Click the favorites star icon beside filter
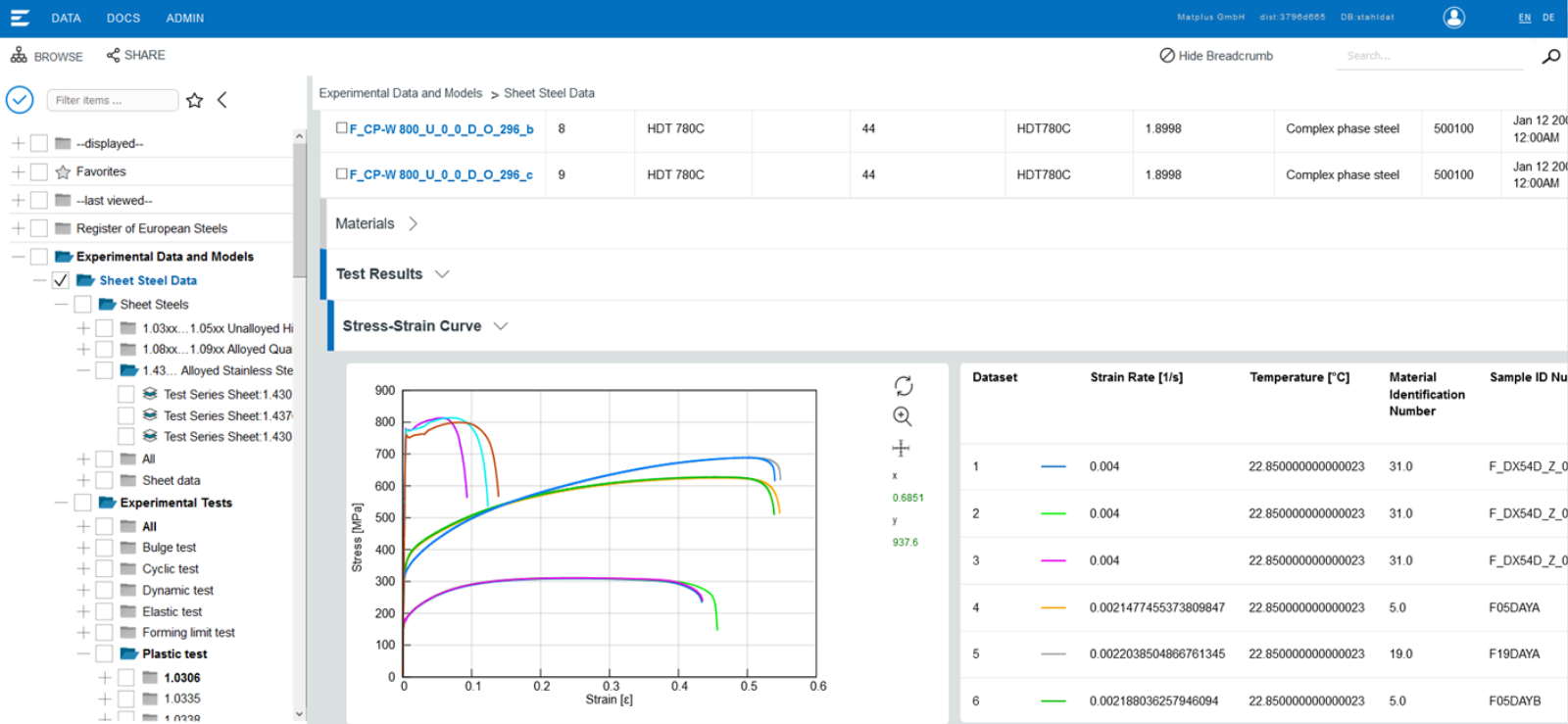The width and height of the screenshot is (1568, 724). click(194, 100)
